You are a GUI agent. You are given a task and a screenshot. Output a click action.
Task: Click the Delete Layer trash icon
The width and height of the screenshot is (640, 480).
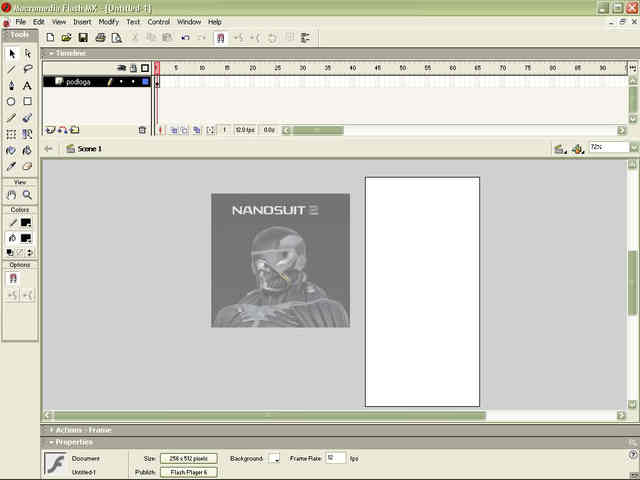[142, 130]
